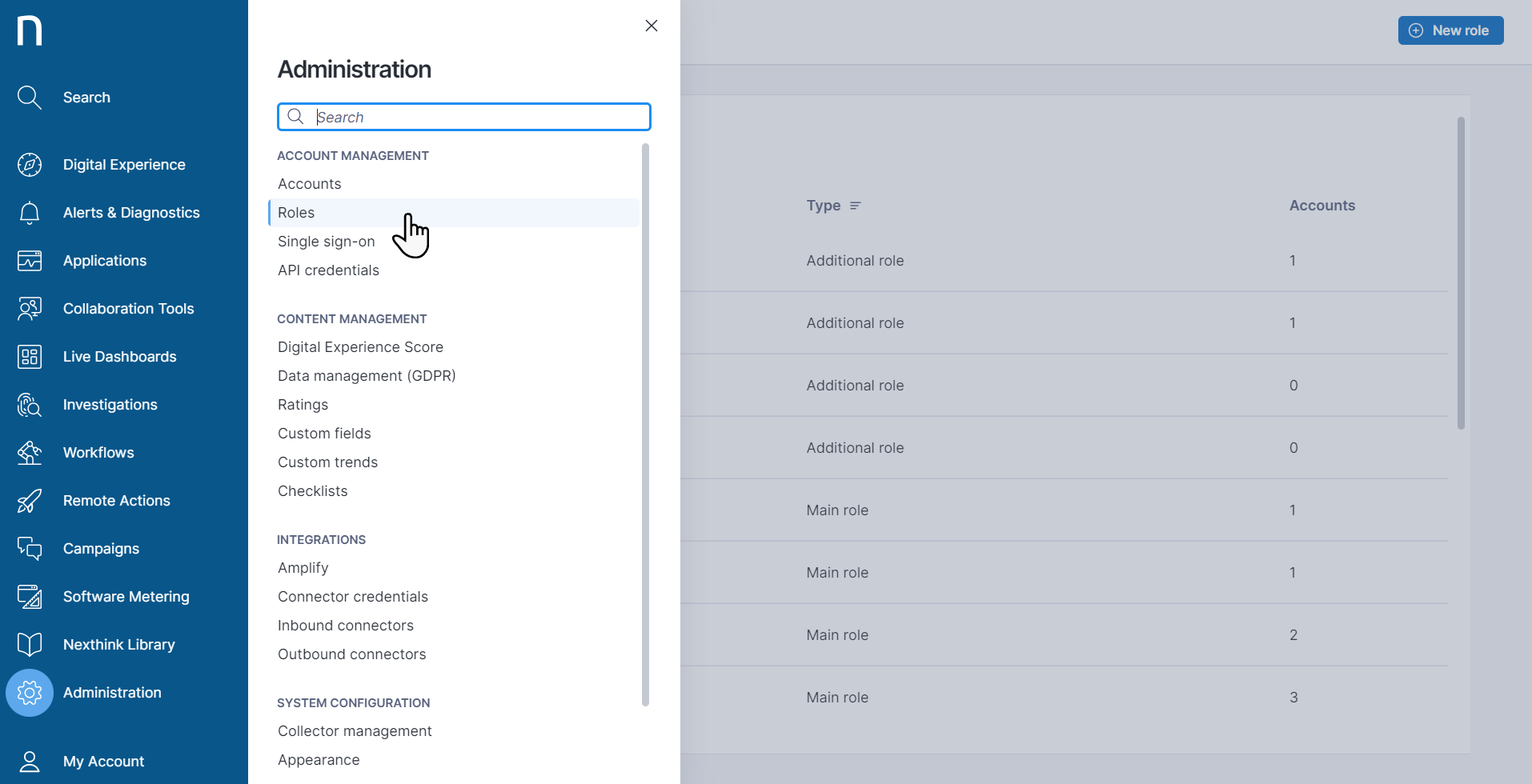
Task: Open Connector credentials under Integrations
Action: (353, 596)
